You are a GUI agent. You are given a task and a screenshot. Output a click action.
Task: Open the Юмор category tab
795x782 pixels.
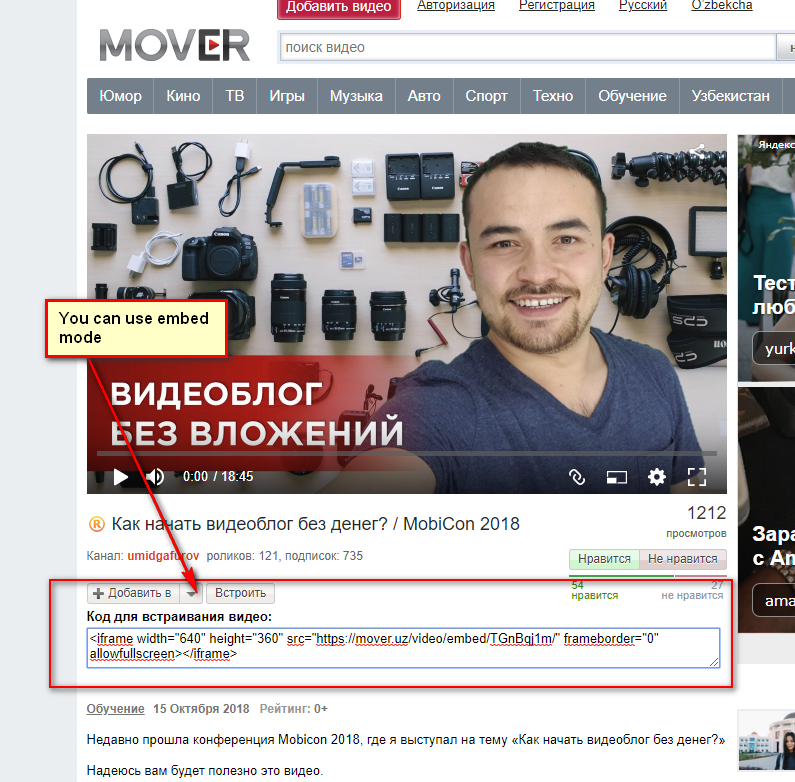click(120, 96)
